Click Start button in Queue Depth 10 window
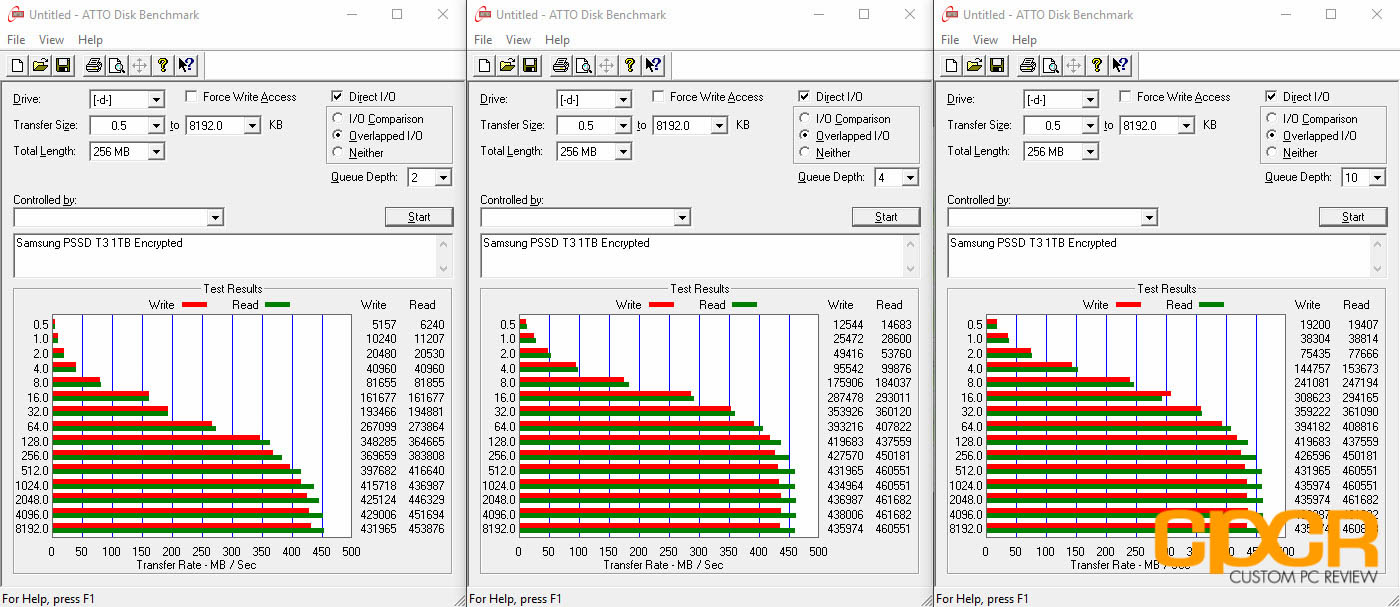This screenshot has height=607, width=1400. pos(1353,217)
